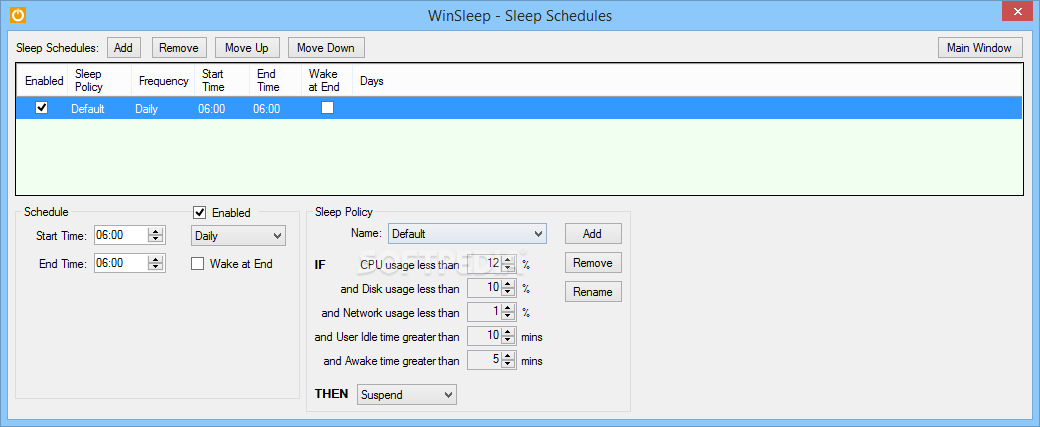Click the CPU usage value field

pos(484,263)
